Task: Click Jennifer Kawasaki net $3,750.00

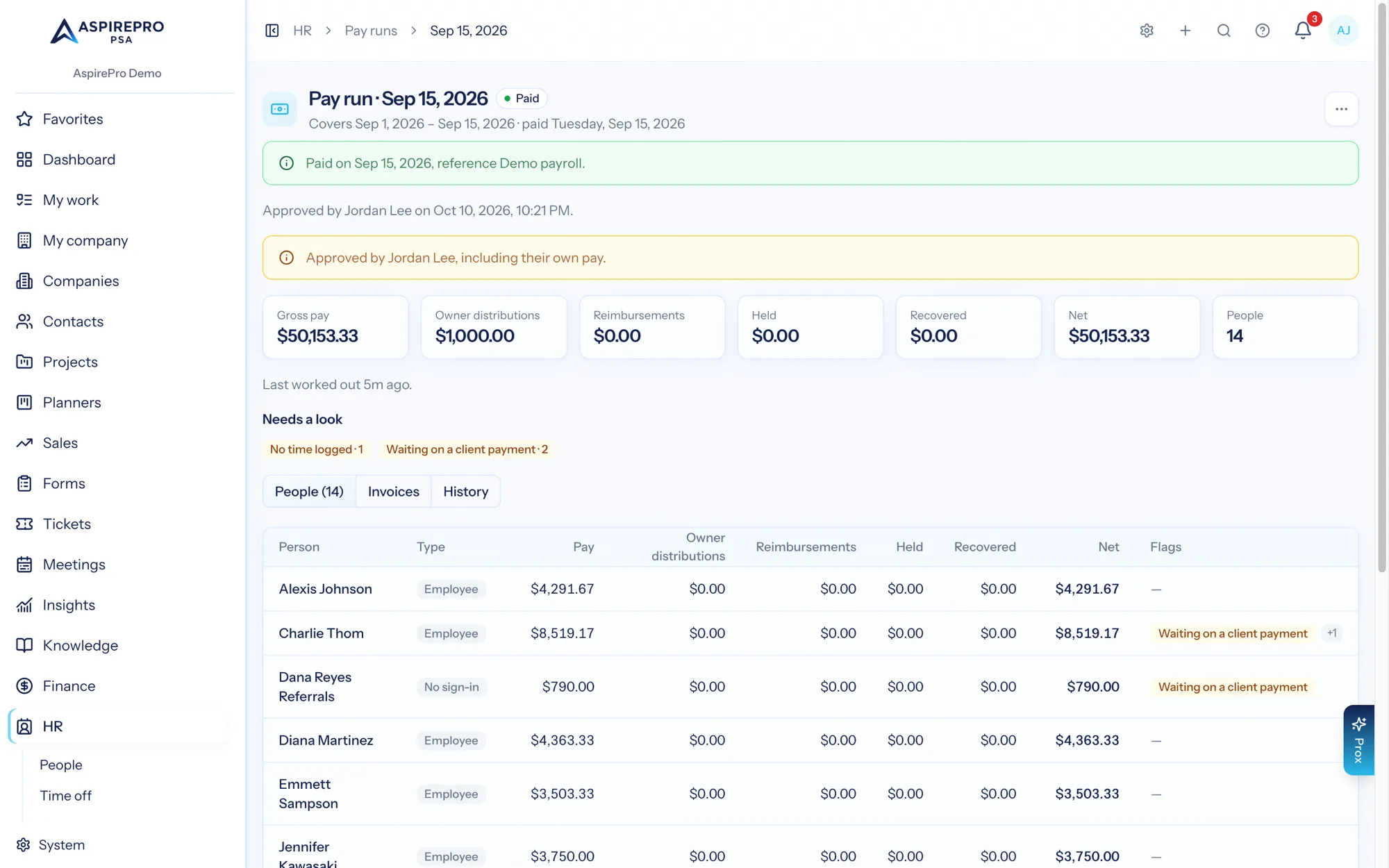Action: [1087, 856]
